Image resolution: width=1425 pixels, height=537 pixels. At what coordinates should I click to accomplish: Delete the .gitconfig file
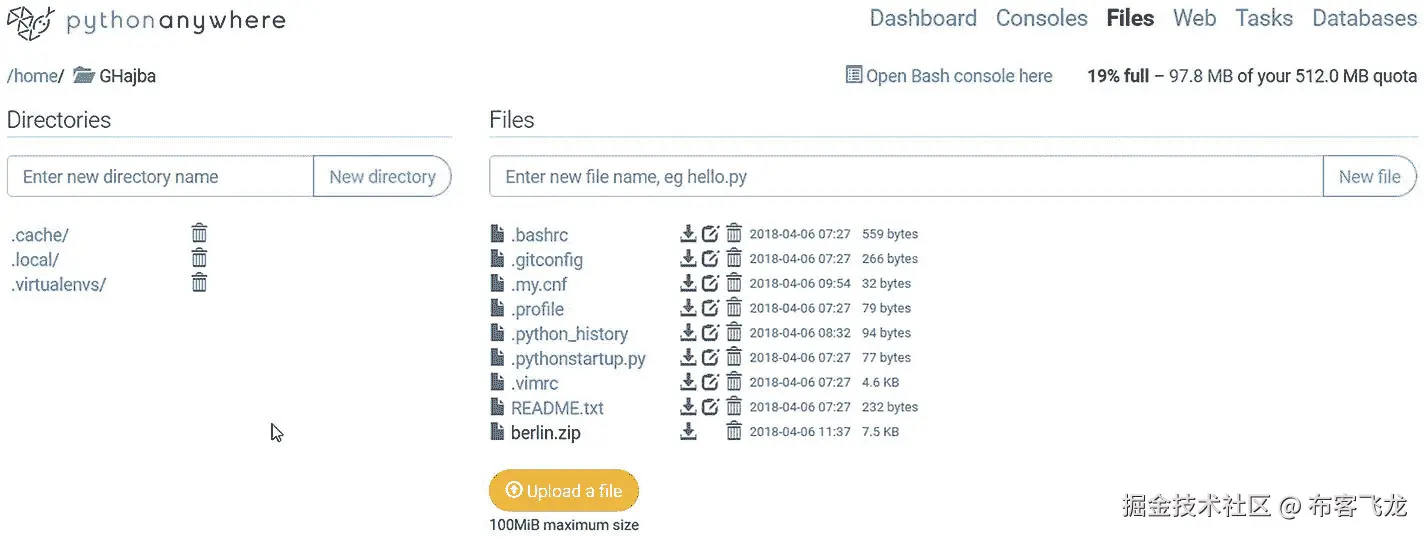(x=734, y=259)
